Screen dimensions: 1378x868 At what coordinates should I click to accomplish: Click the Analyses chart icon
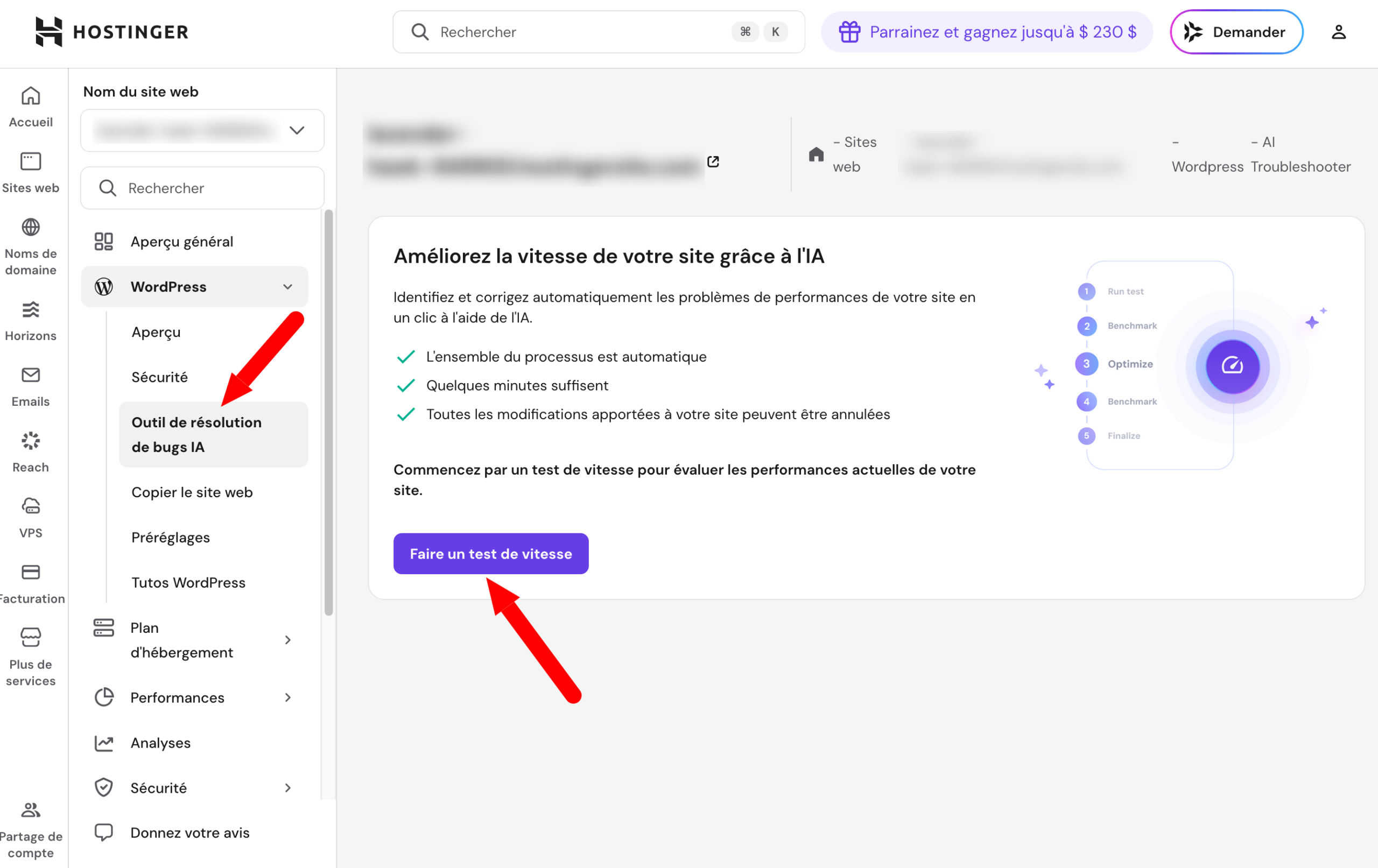(103, 743)
